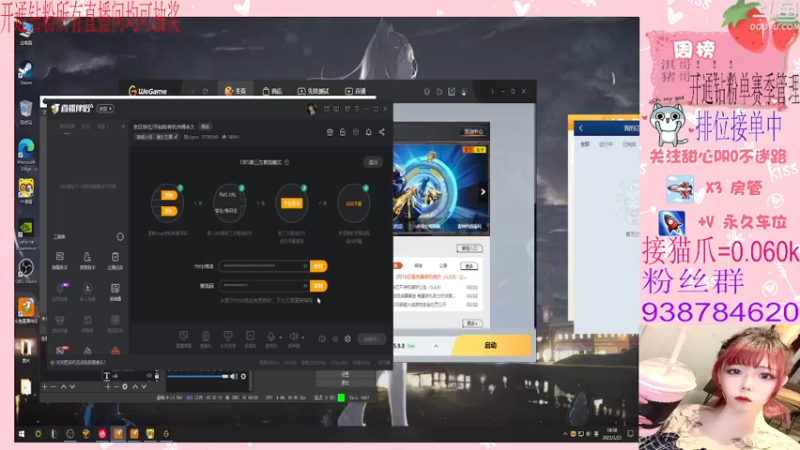Copy the stream key with its copy button

tap(318, 286)
